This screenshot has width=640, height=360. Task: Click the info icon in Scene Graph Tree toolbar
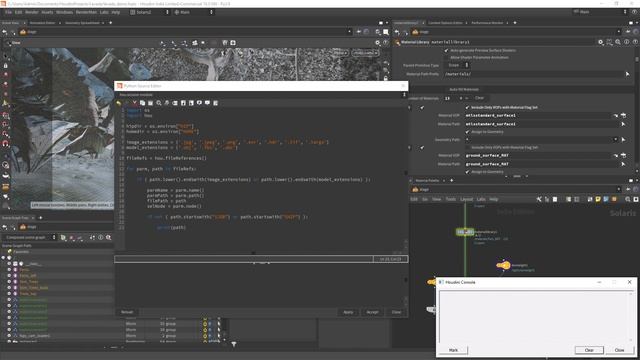100,237
